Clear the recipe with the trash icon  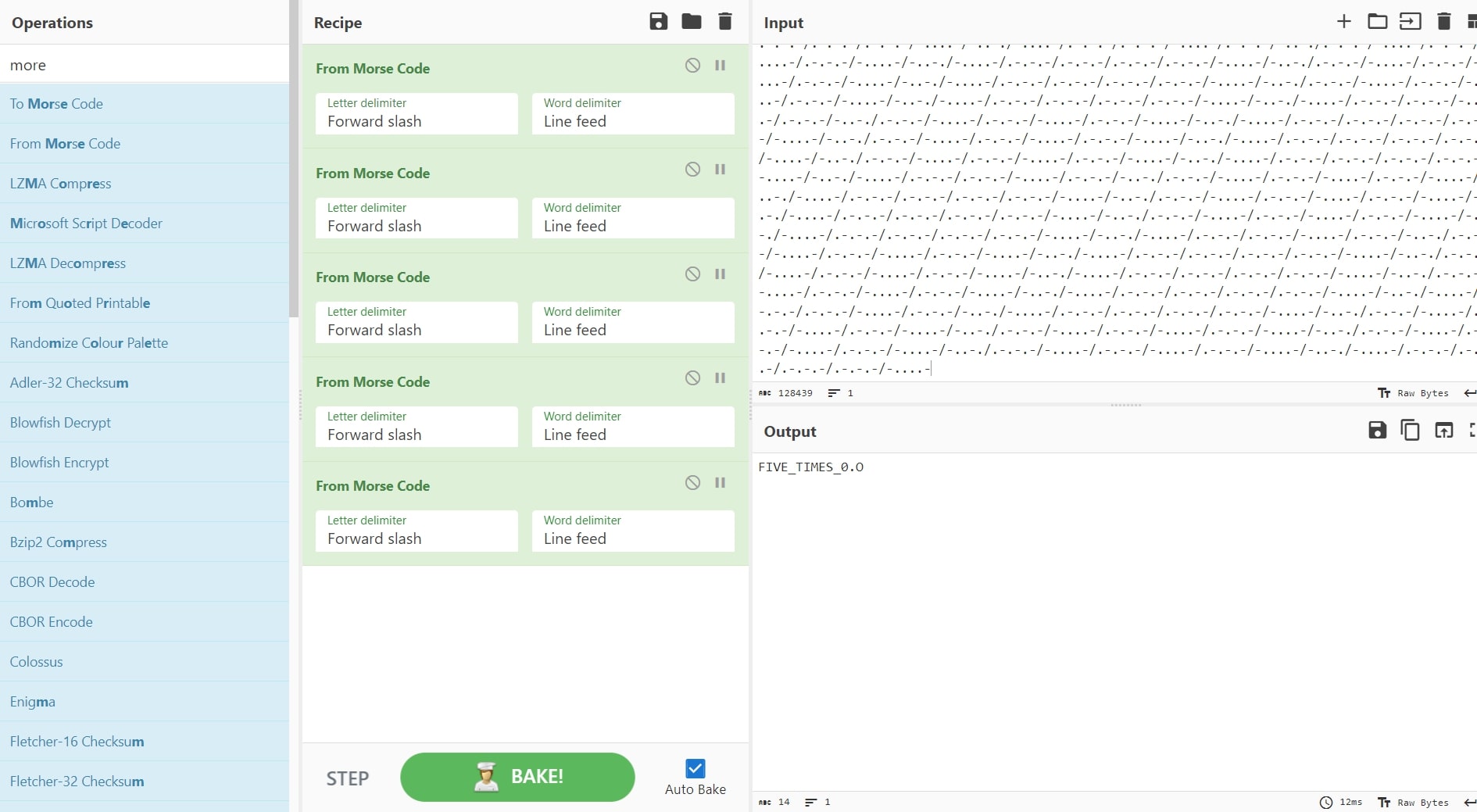pos(724,22)
